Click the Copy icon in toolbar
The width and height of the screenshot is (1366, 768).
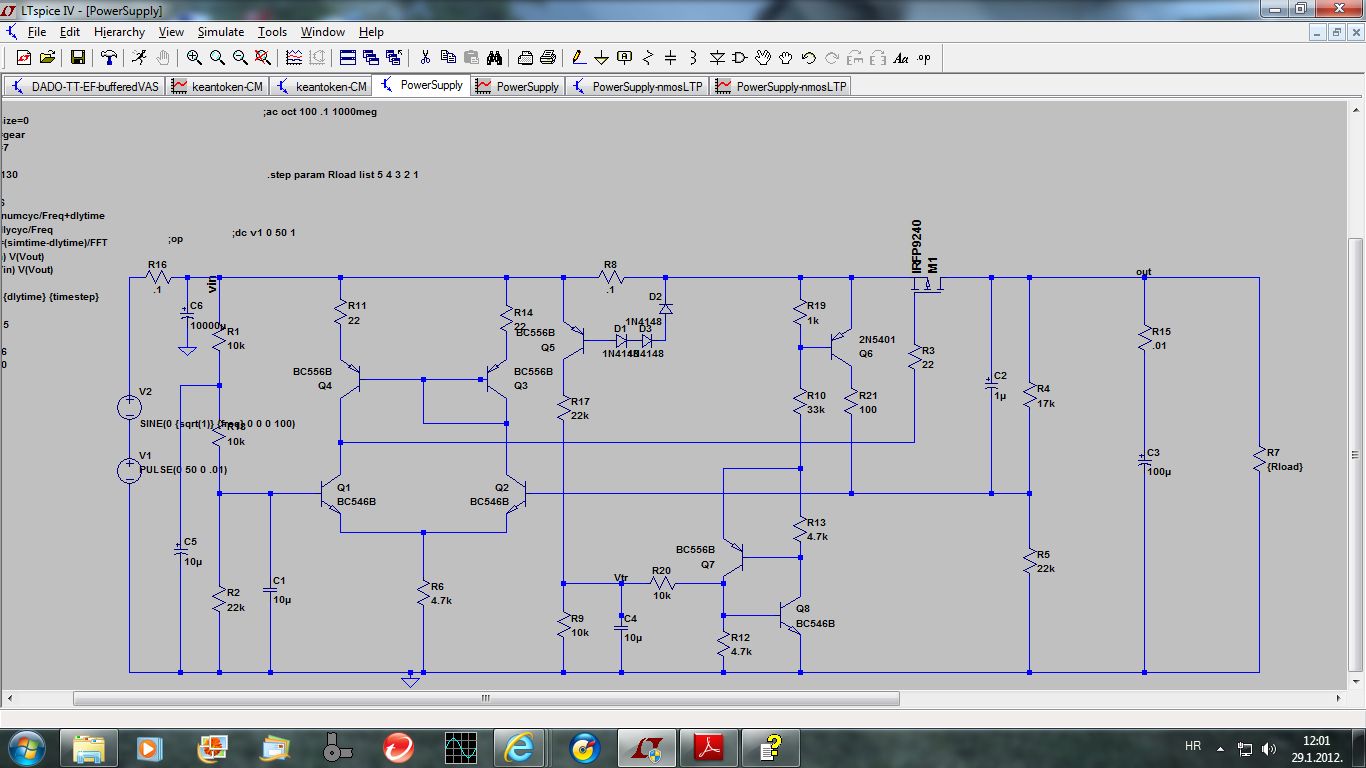[x=448, y=58]
